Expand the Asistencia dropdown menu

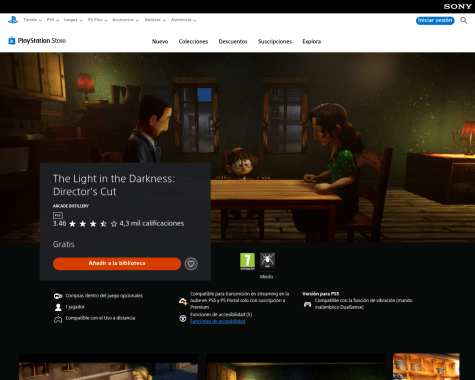click(183, 20)
